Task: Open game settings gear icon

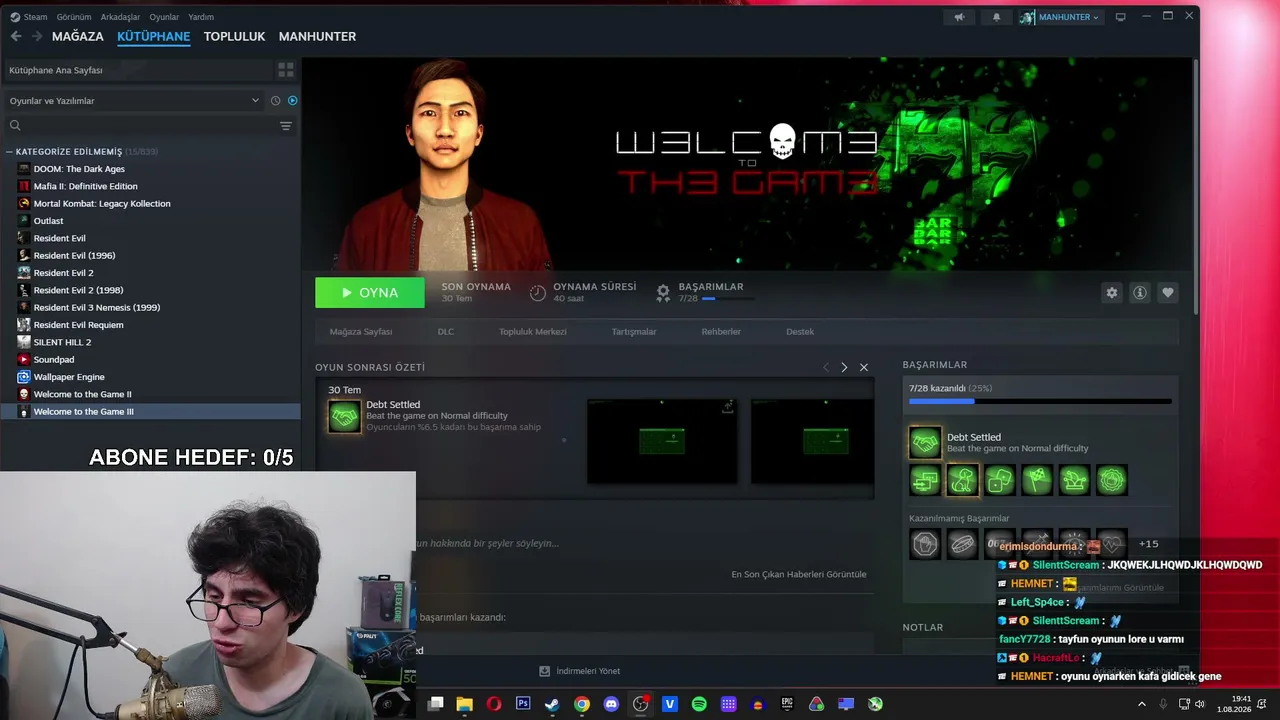Action: coord(1111,293)
